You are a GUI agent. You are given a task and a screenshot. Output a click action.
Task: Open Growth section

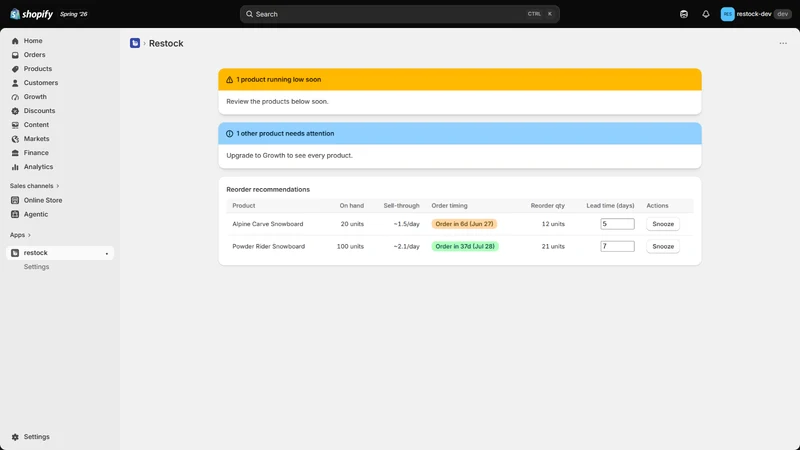[x=35, y=96]
